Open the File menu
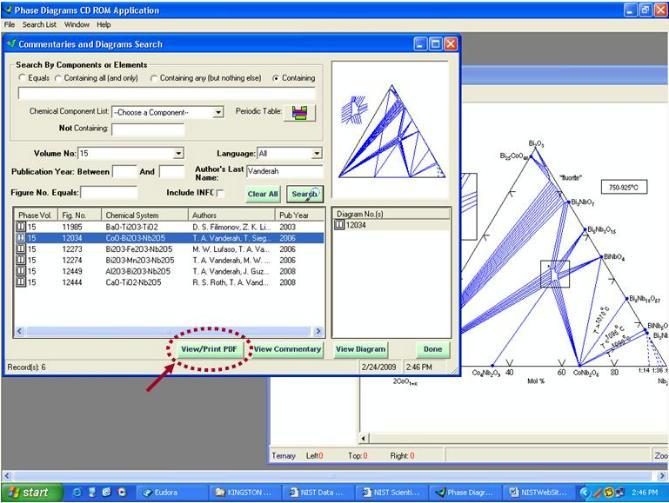Screen dimensions: 669x503 (x=9, y=25)
